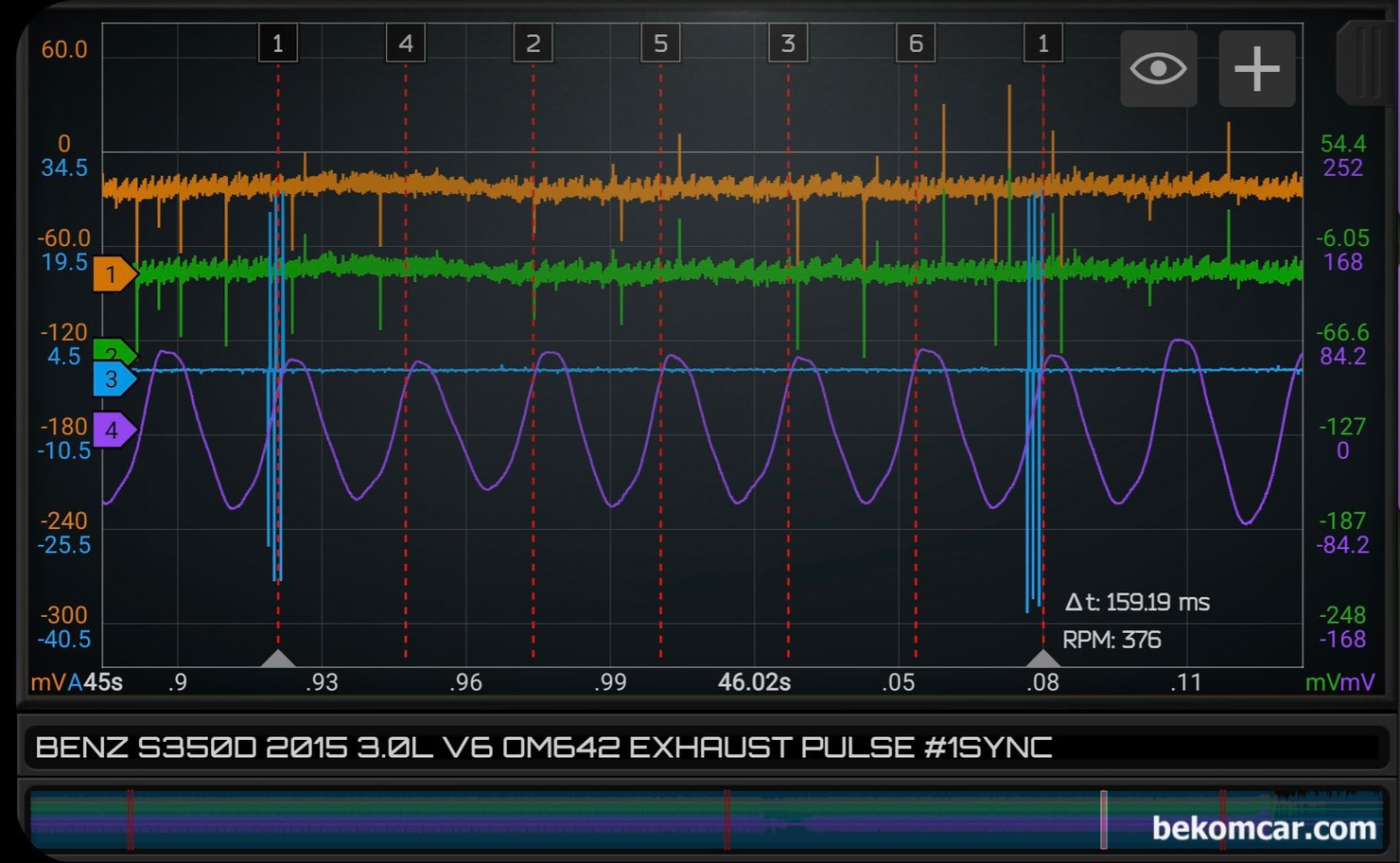Image resolution: width=1400 pixels, height=863 pixels.
Task: Click the orange -300 scale value
Action: (64, 615)
